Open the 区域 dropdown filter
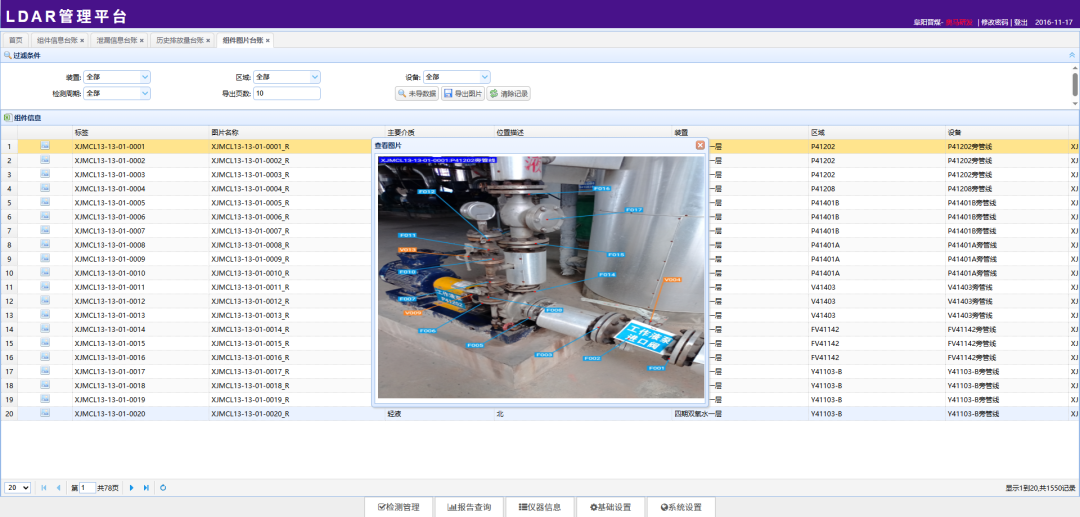The image size is (1080, 517). pyautogui.click(x=315, y=77)
